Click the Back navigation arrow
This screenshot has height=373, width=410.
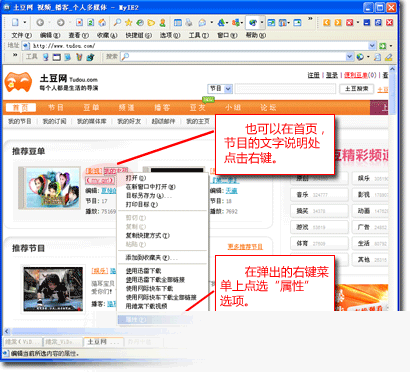click(x=40, y=22)
